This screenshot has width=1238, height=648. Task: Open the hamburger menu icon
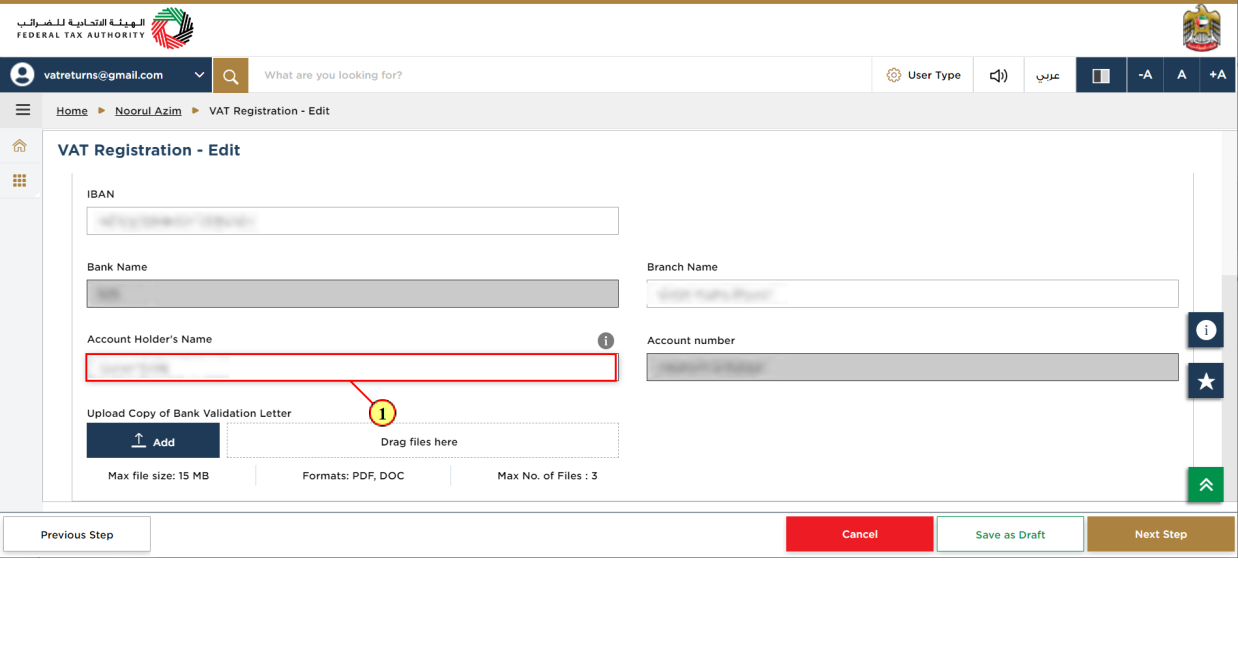(22, 110)
